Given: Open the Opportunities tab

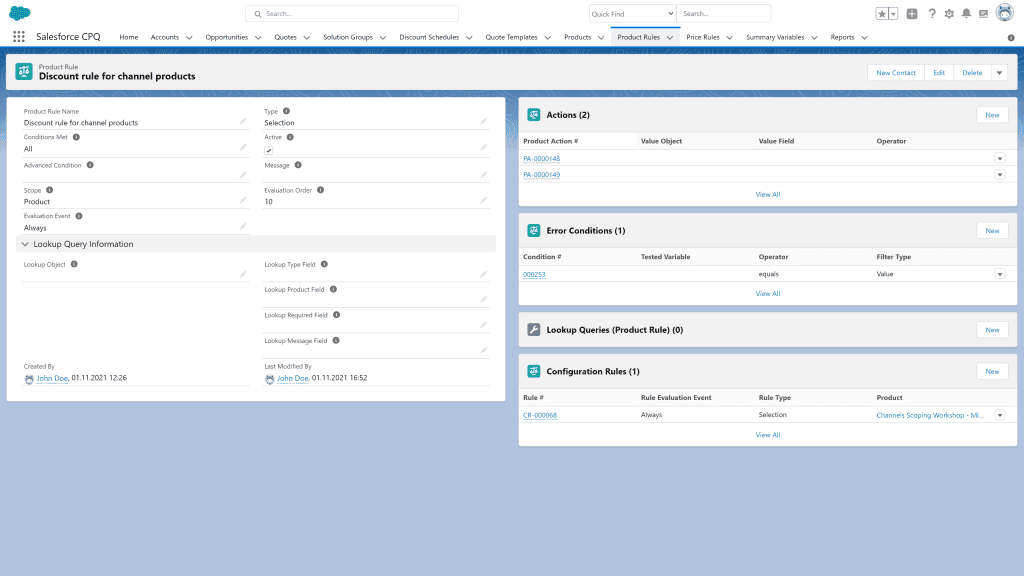Looking at the screenshot, I should pos(227,37).
